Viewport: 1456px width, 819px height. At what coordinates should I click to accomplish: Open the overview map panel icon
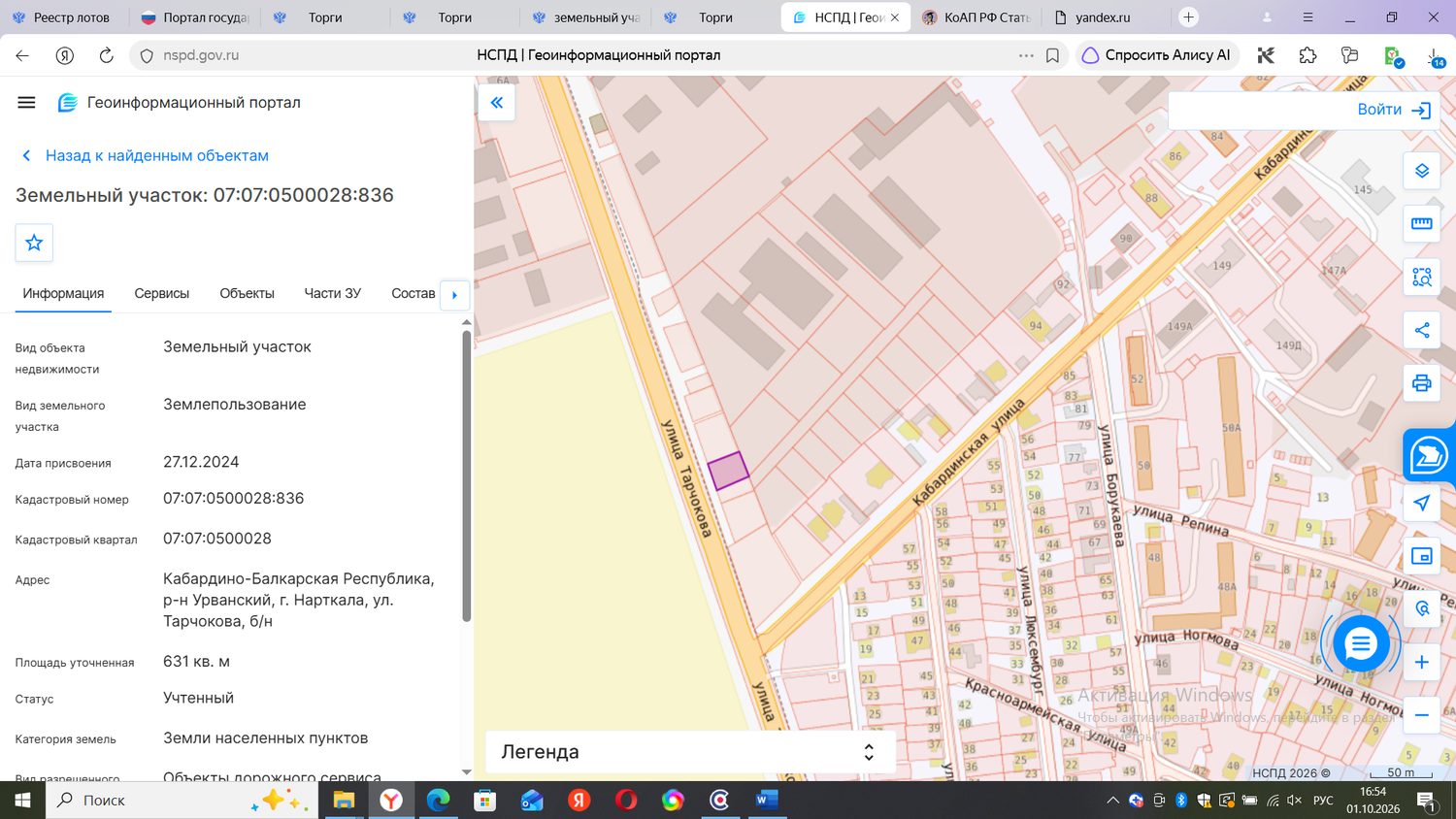(x=1422, y=556)
